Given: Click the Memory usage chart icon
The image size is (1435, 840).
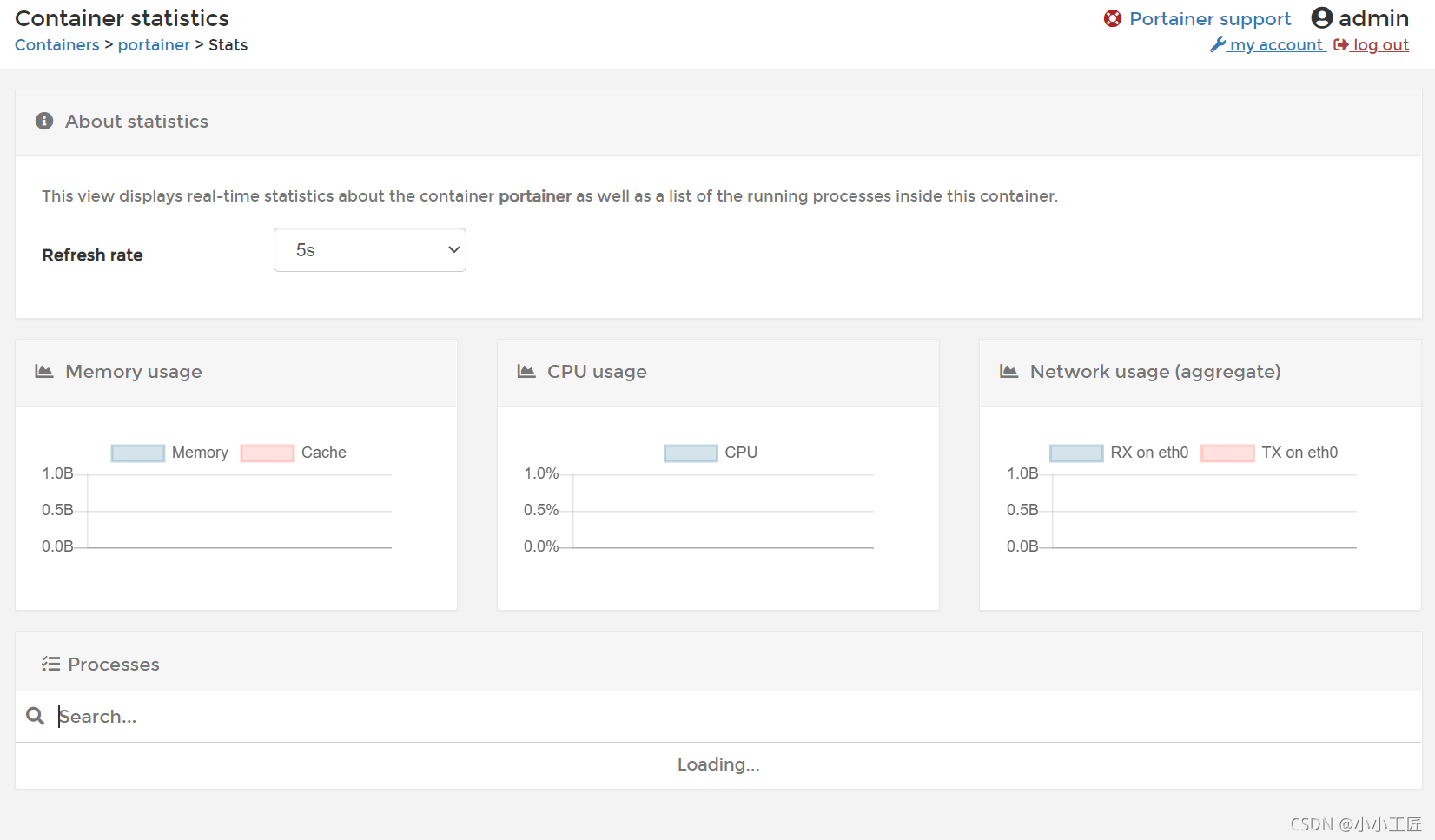Looking at the screenshot, I should tap(44, 372).
